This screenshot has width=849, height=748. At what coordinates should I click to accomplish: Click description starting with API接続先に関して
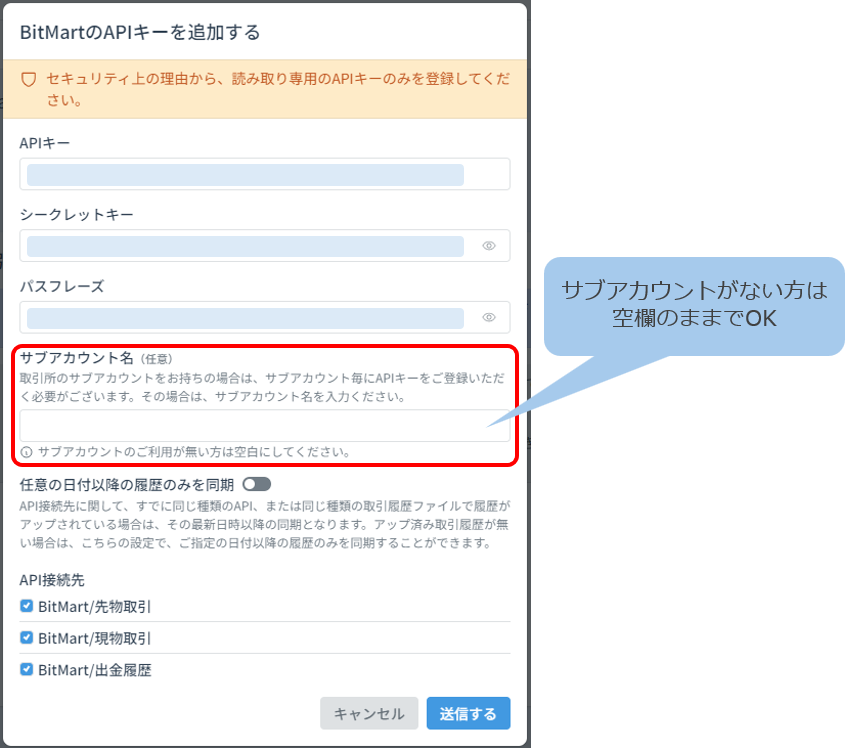[x=265, y=524]
